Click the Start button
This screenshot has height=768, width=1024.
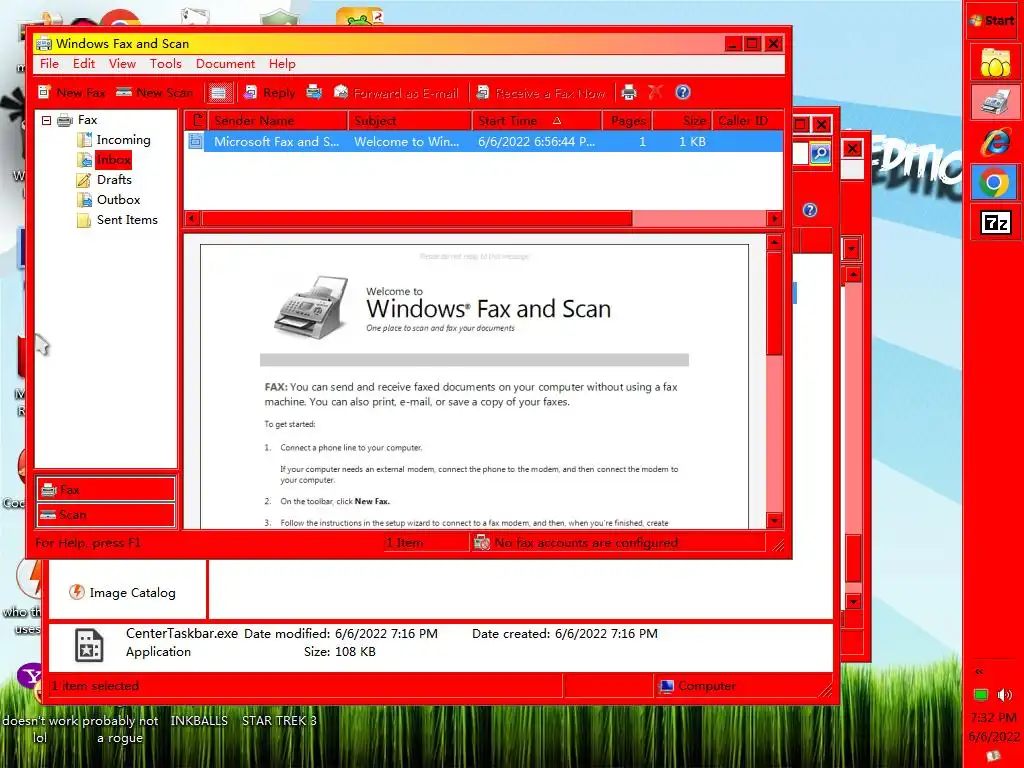click(992, 21)
